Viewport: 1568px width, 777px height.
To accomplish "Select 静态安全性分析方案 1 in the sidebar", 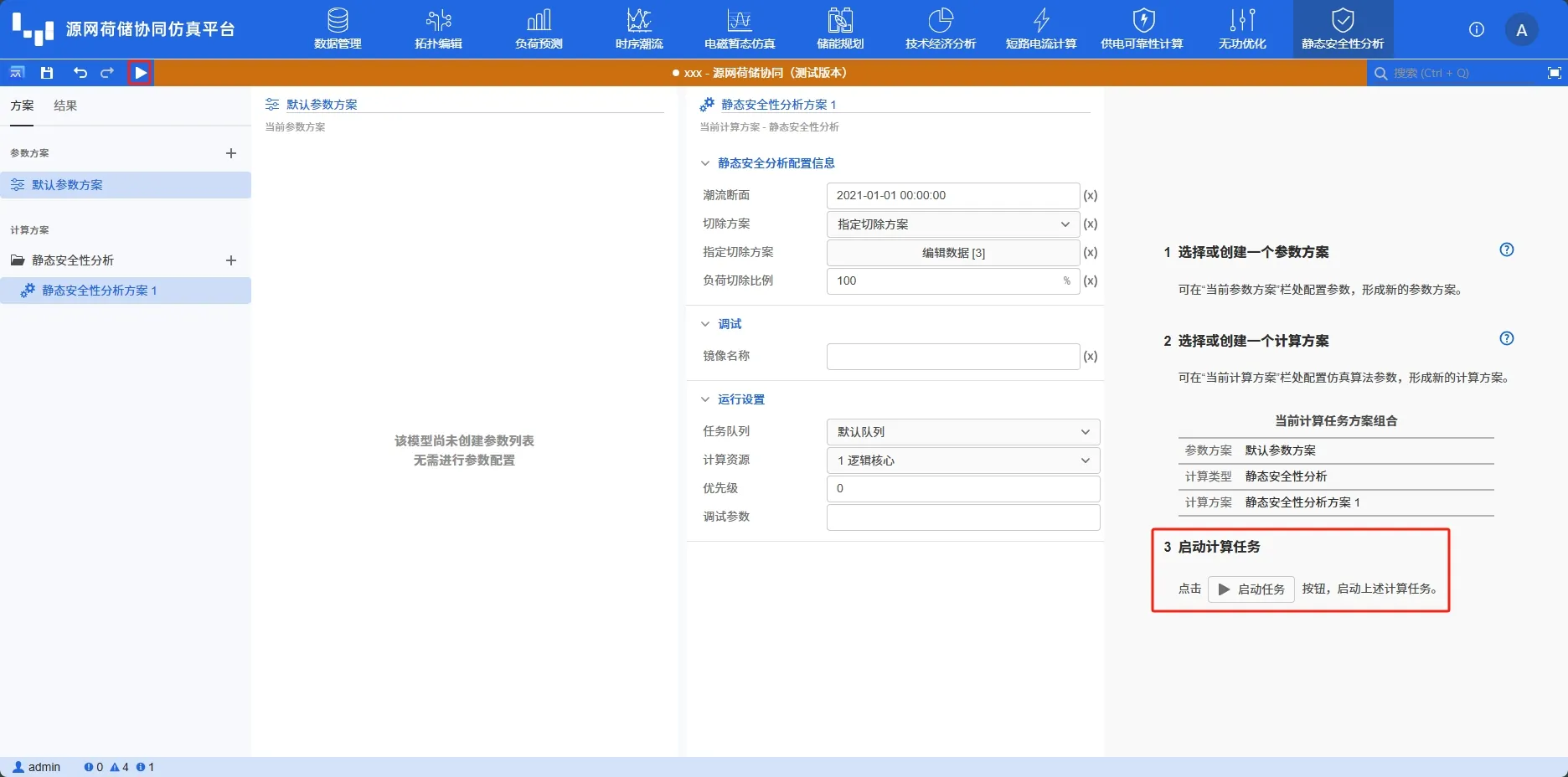I will coord(126,291).
